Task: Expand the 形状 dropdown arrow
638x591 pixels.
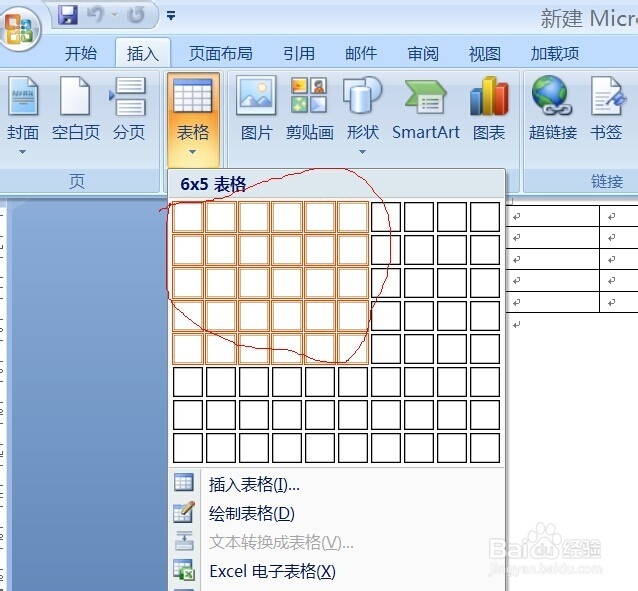Action: (363, 152)
